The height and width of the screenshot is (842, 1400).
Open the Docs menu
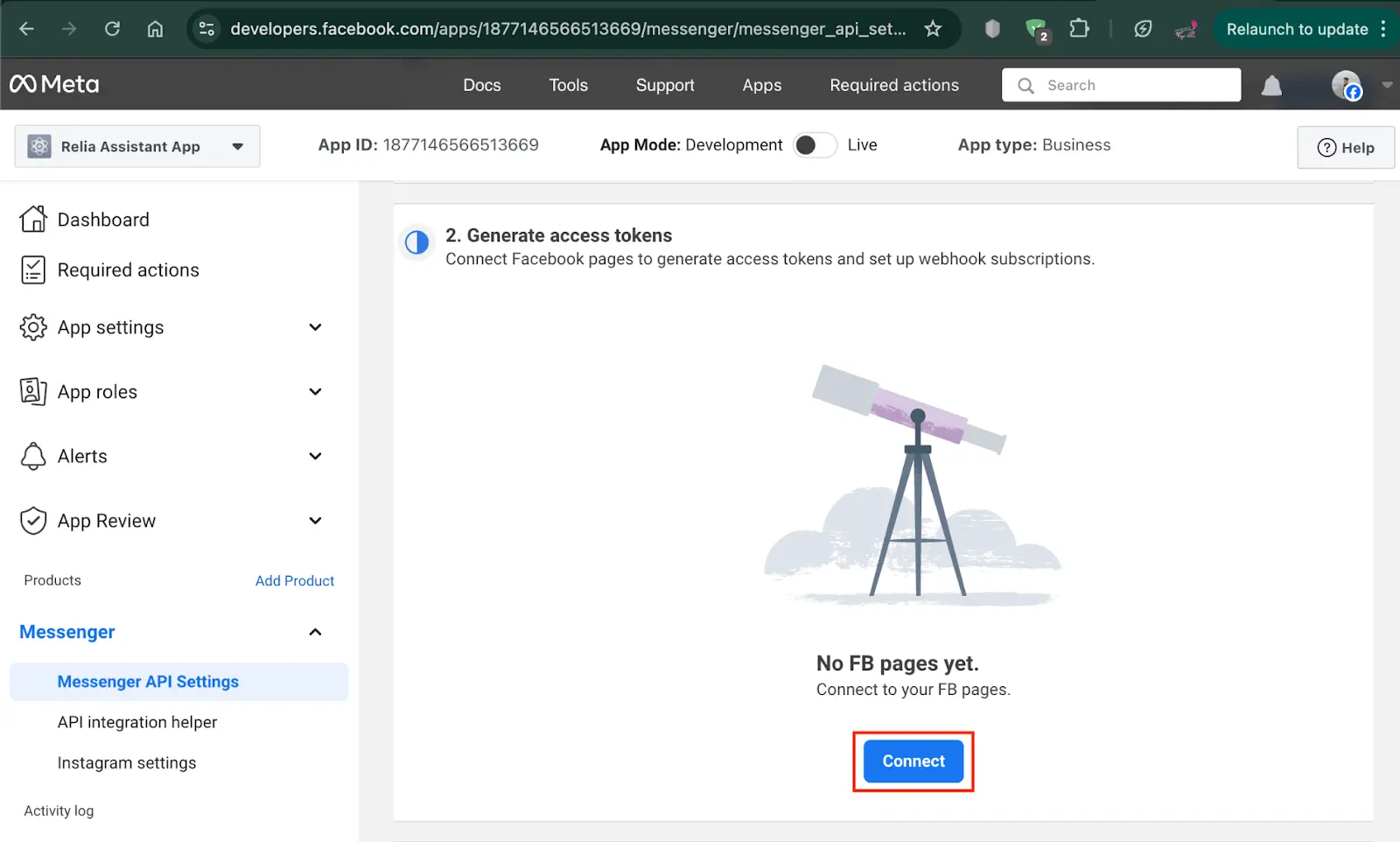point(481,85)
